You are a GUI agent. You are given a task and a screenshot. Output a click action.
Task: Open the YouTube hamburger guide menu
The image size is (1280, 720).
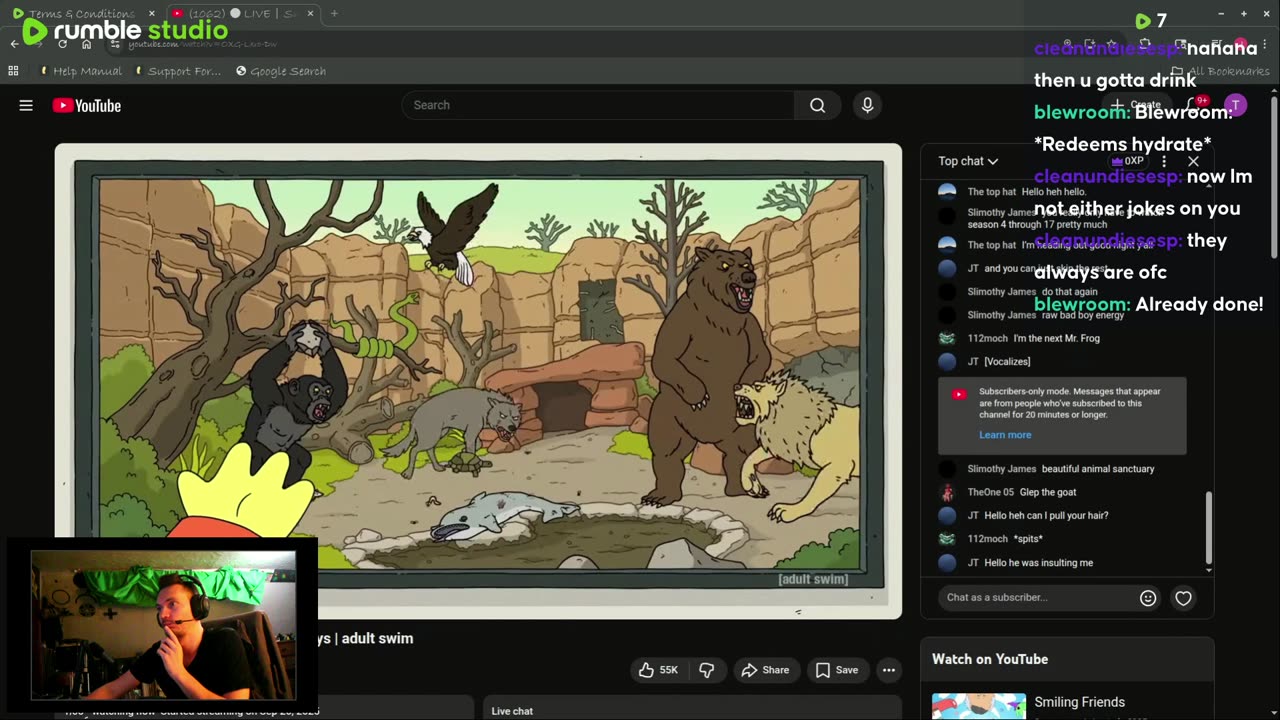(26, 105)
